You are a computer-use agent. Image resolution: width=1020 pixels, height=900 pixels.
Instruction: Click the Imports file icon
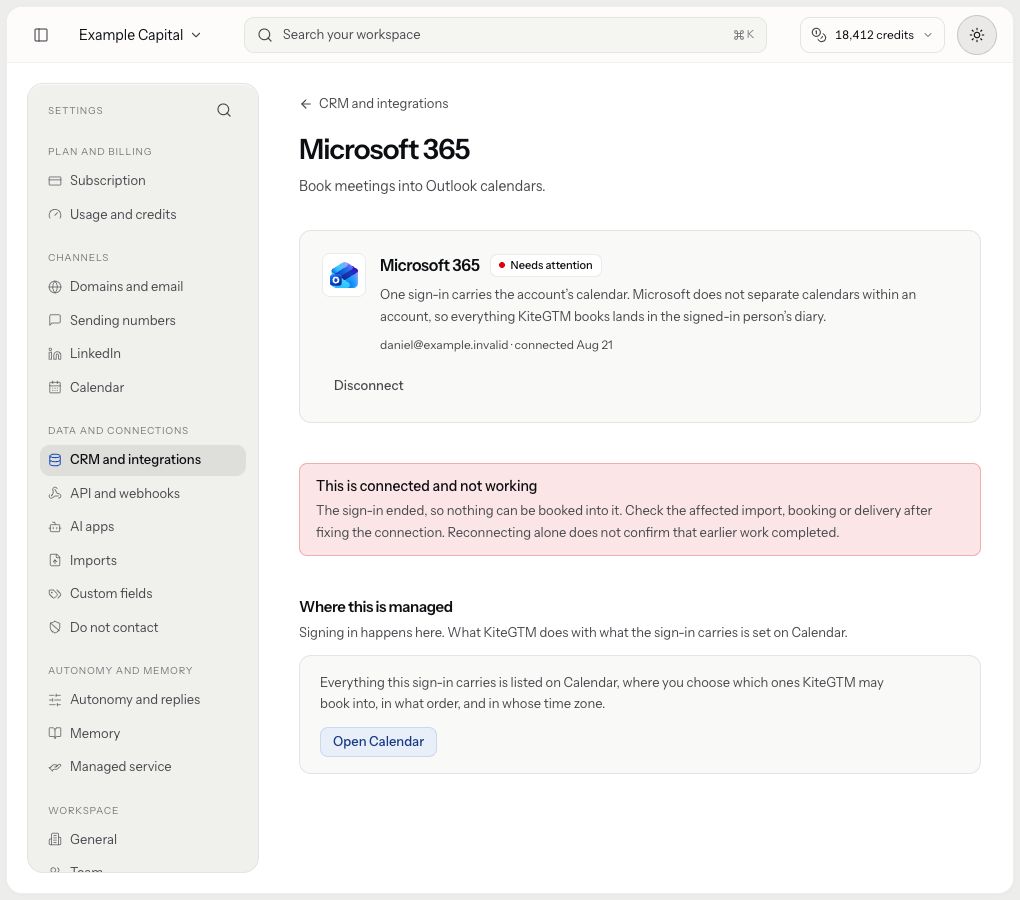(55, 561)
